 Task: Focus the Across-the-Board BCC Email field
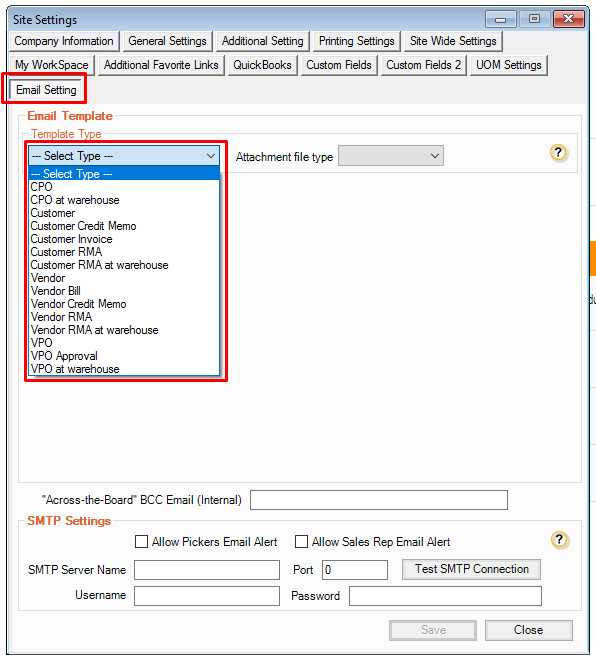379,500
